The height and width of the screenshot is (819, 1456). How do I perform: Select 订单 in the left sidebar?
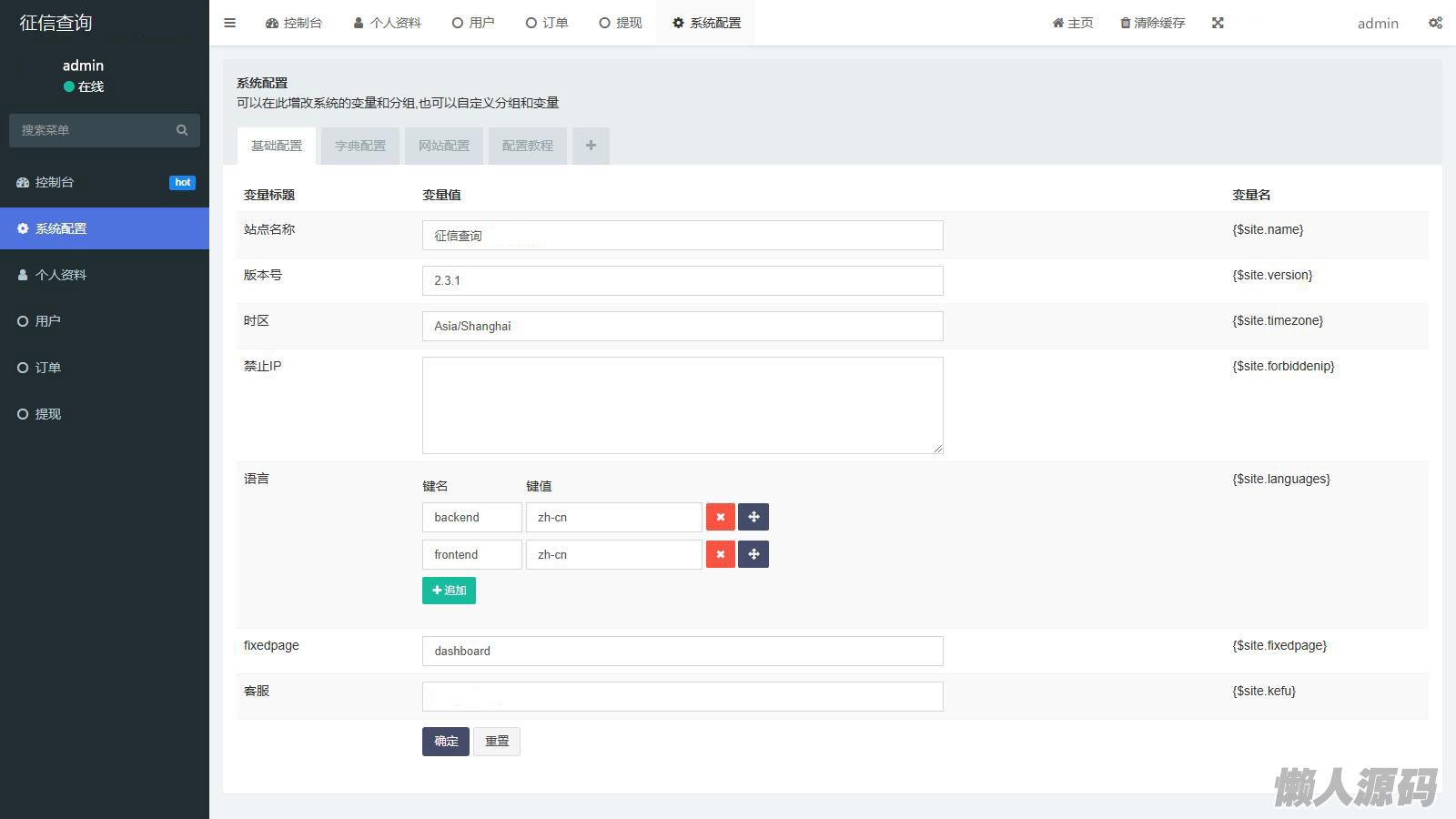tap(48, 368)
